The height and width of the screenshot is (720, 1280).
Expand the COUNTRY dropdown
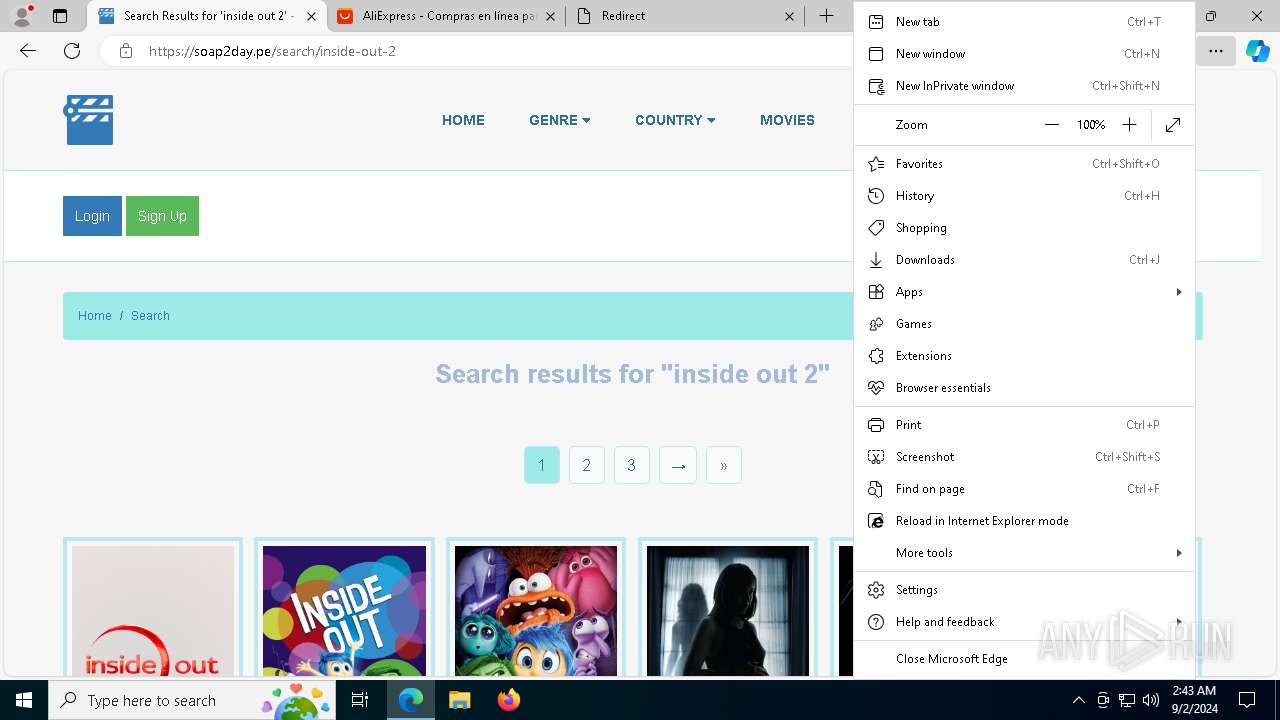pos(675,120)
